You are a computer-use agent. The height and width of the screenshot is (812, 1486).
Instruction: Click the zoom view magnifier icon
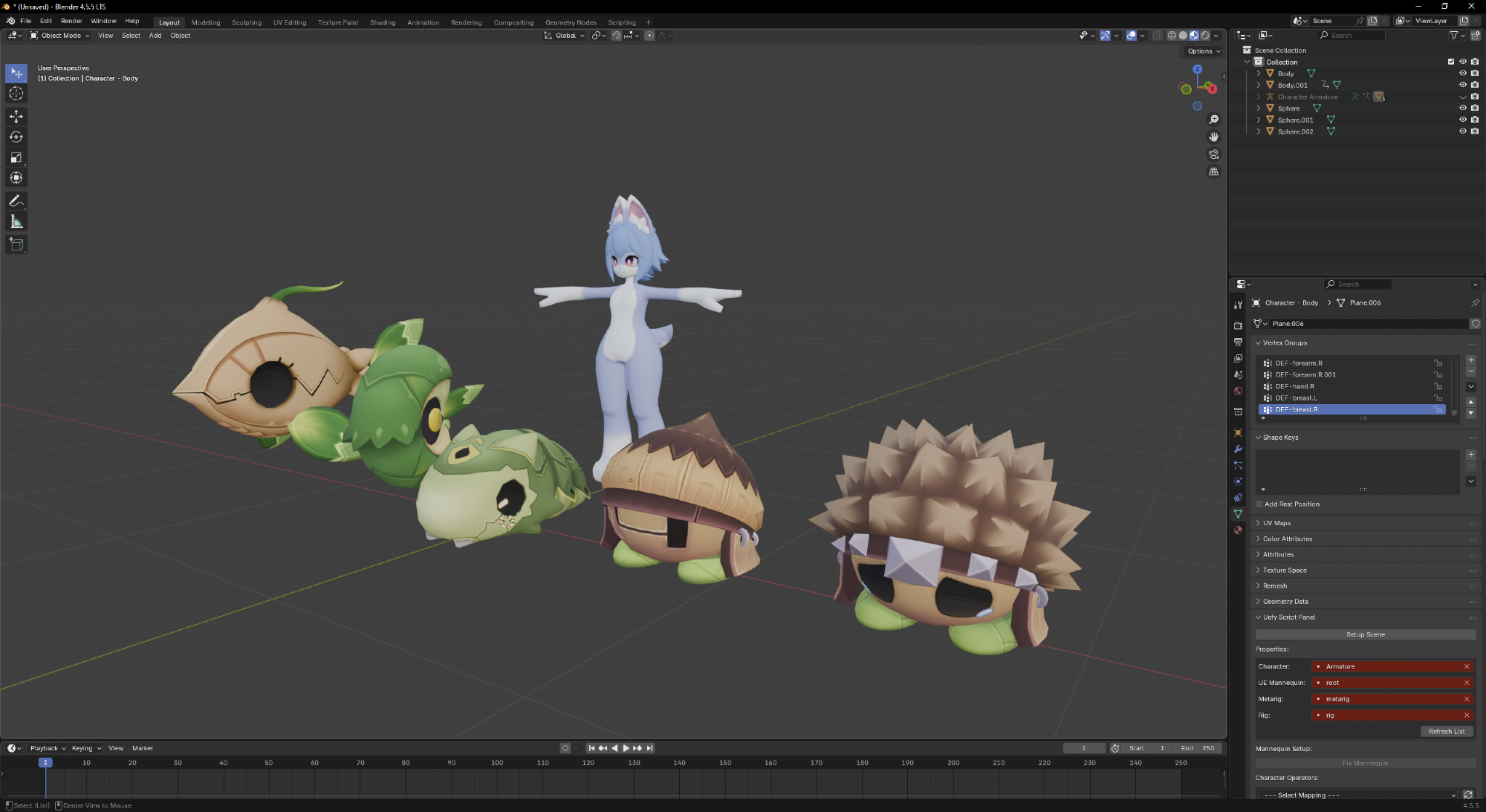pyautogui.click(x=1213, y=120)
